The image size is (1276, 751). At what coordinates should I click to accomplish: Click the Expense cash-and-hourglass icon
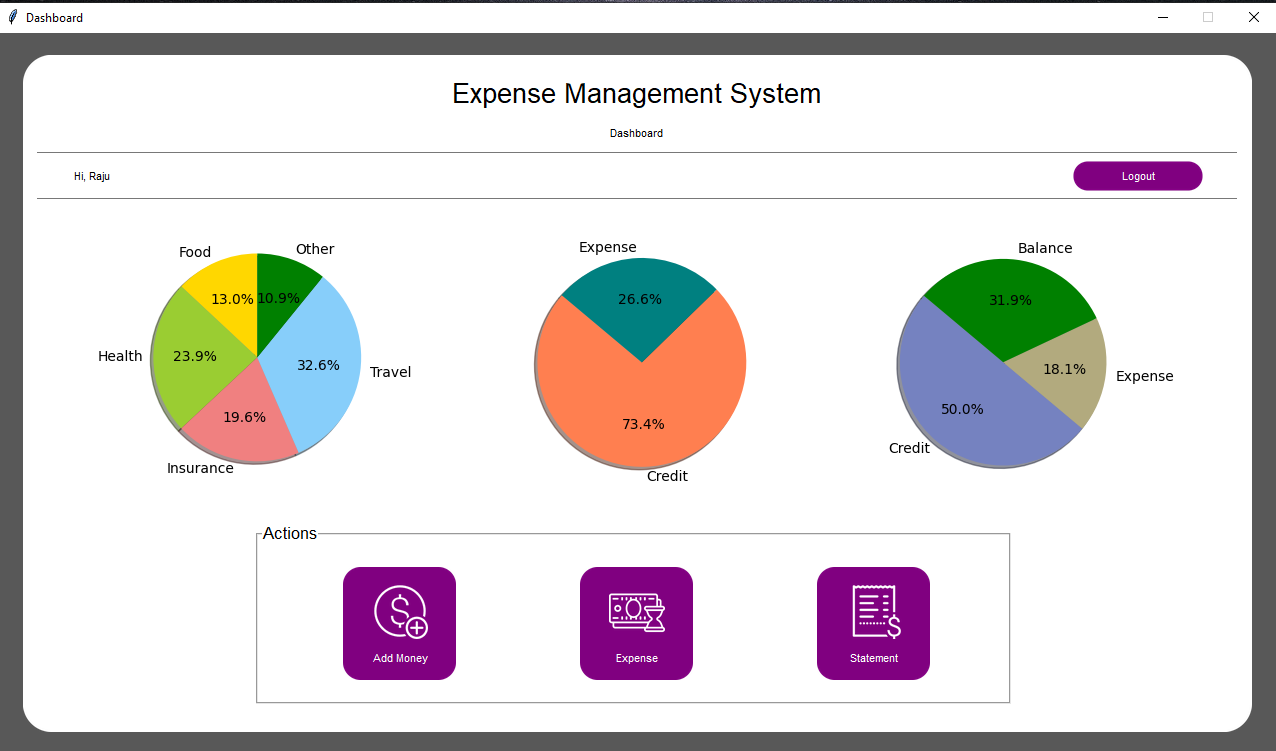point(637,612)
